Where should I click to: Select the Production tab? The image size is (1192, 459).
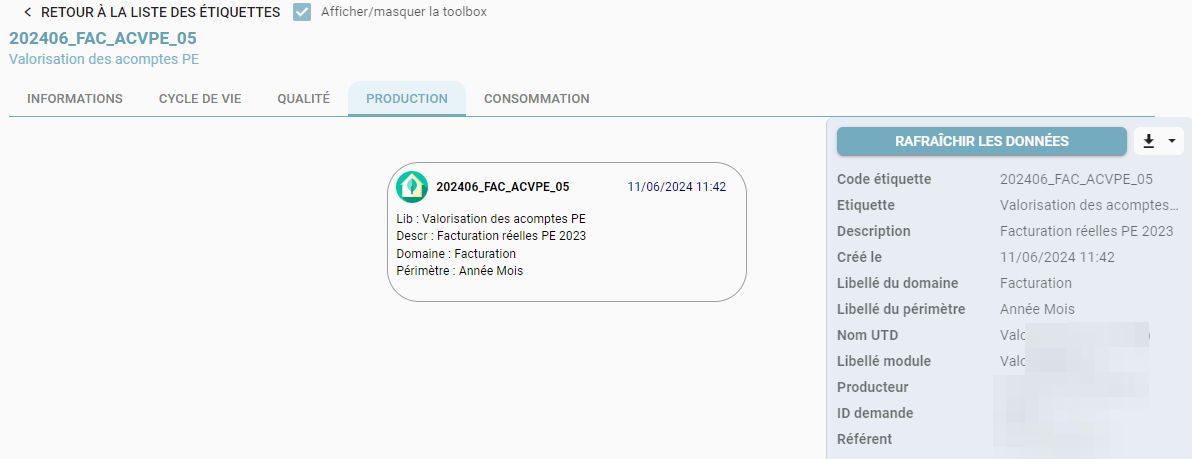(407, 99)
